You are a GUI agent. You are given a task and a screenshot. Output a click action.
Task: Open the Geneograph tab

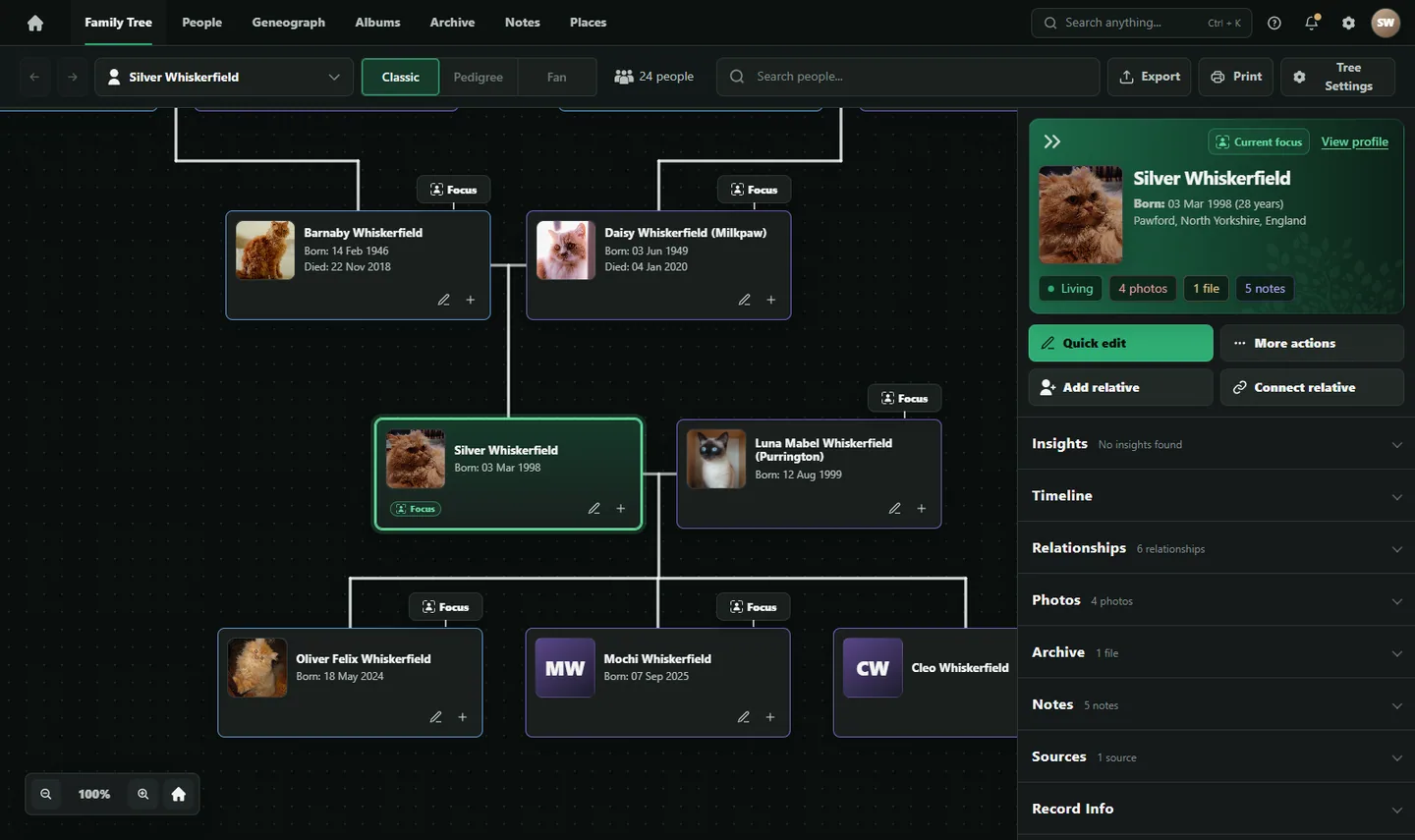point(289,23)
